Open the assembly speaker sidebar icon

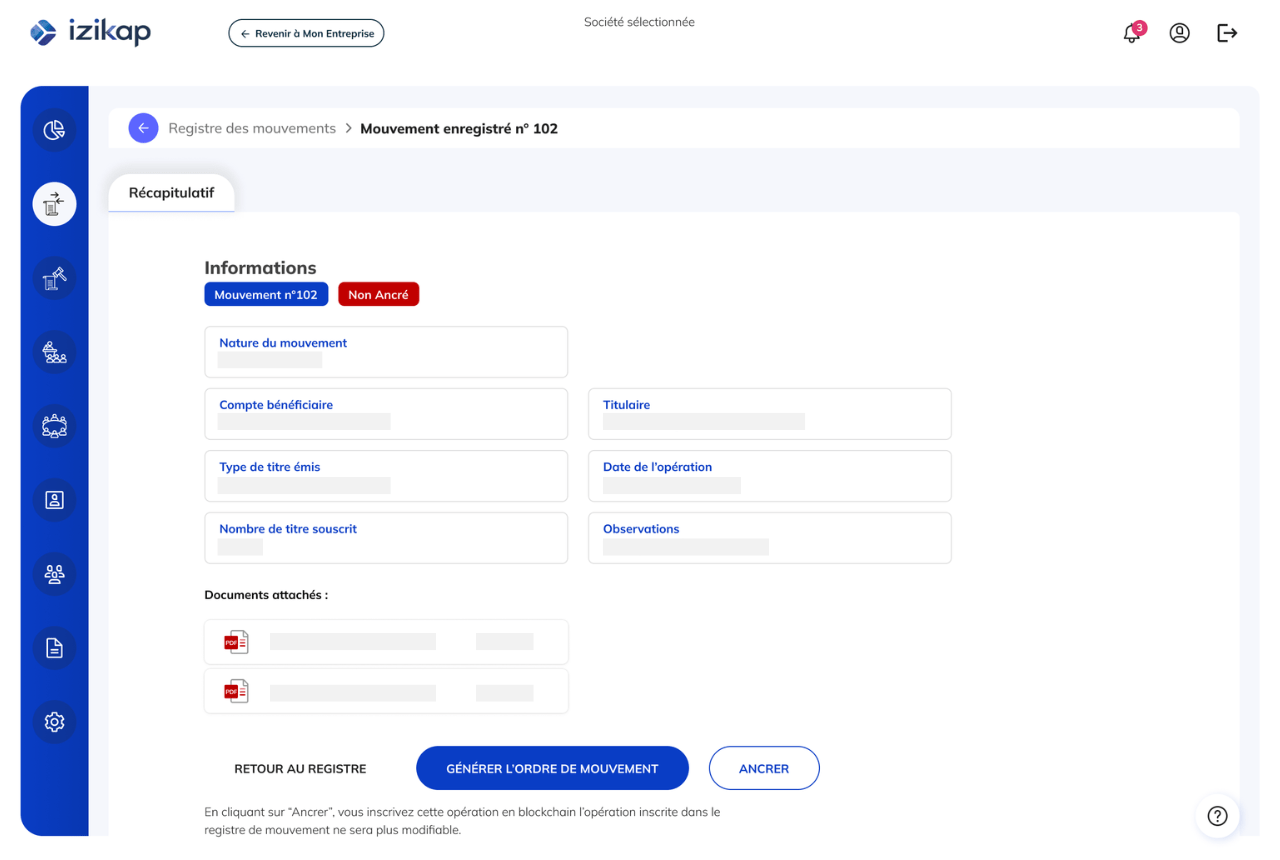coord(54,352)
